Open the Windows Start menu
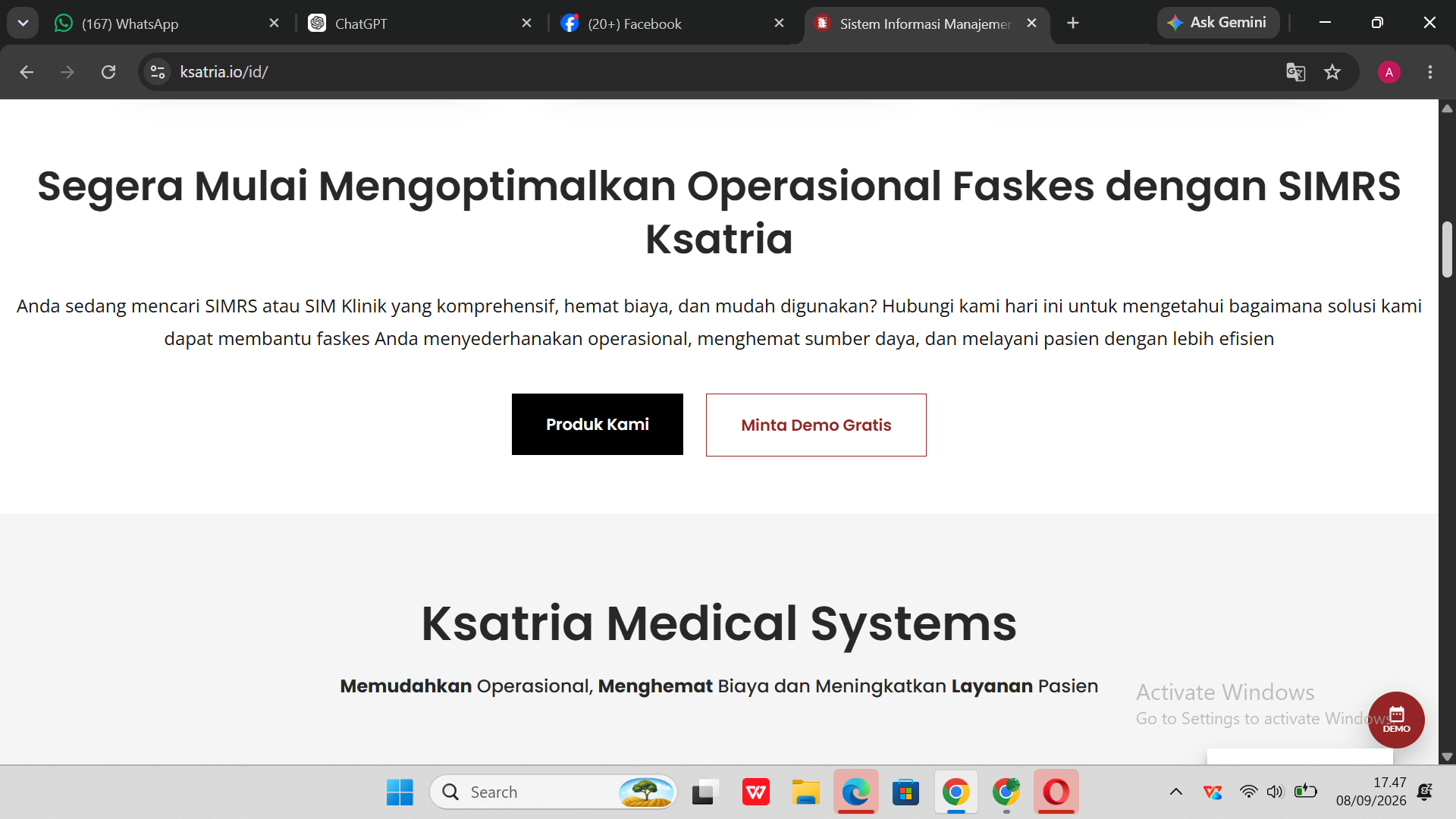Image resolution: width=1456 pixels, height=819 pixels. [400, 792]
